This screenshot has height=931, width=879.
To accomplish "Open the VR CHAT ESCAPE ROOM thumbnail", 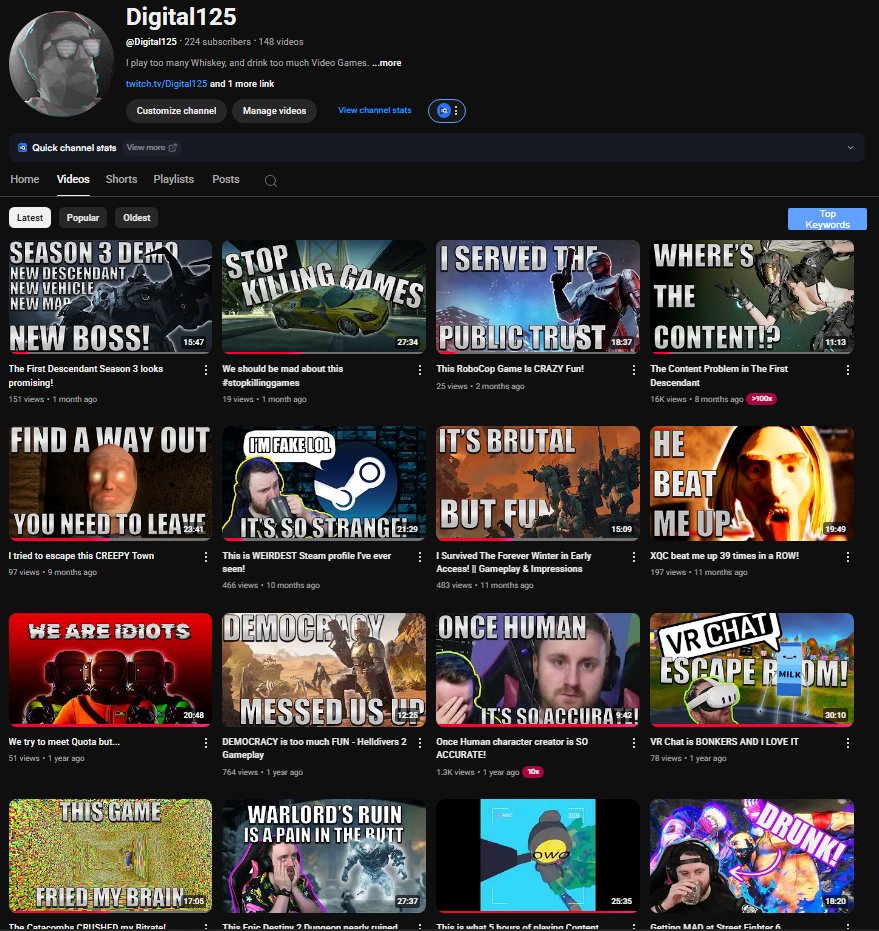I will pyautogui.click(x=752, y=670).
